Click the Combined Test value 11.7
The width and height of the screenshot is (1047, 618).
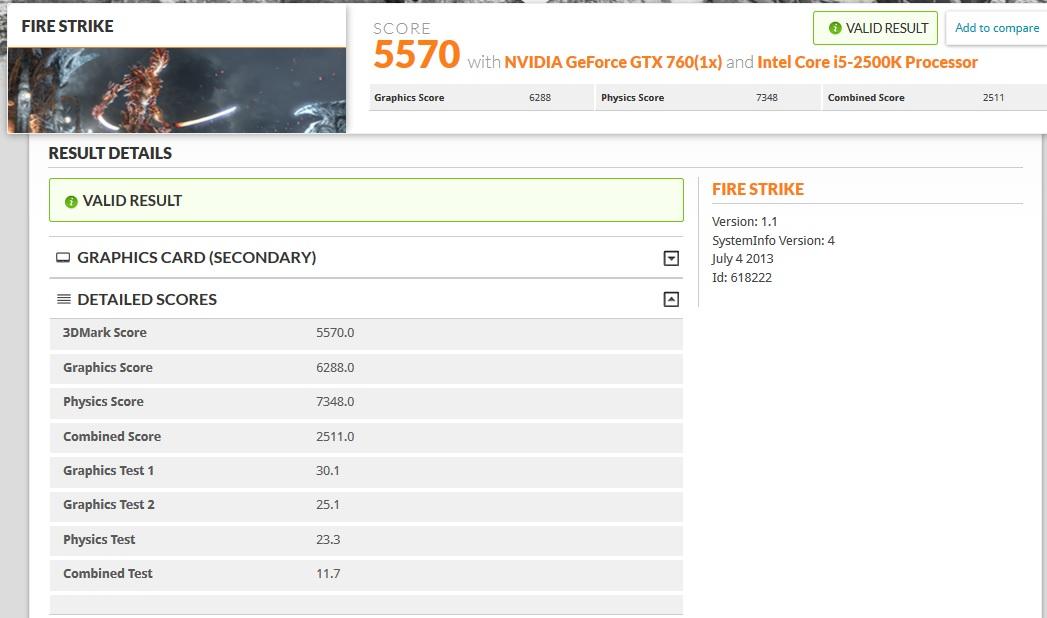tap(328, 573)
